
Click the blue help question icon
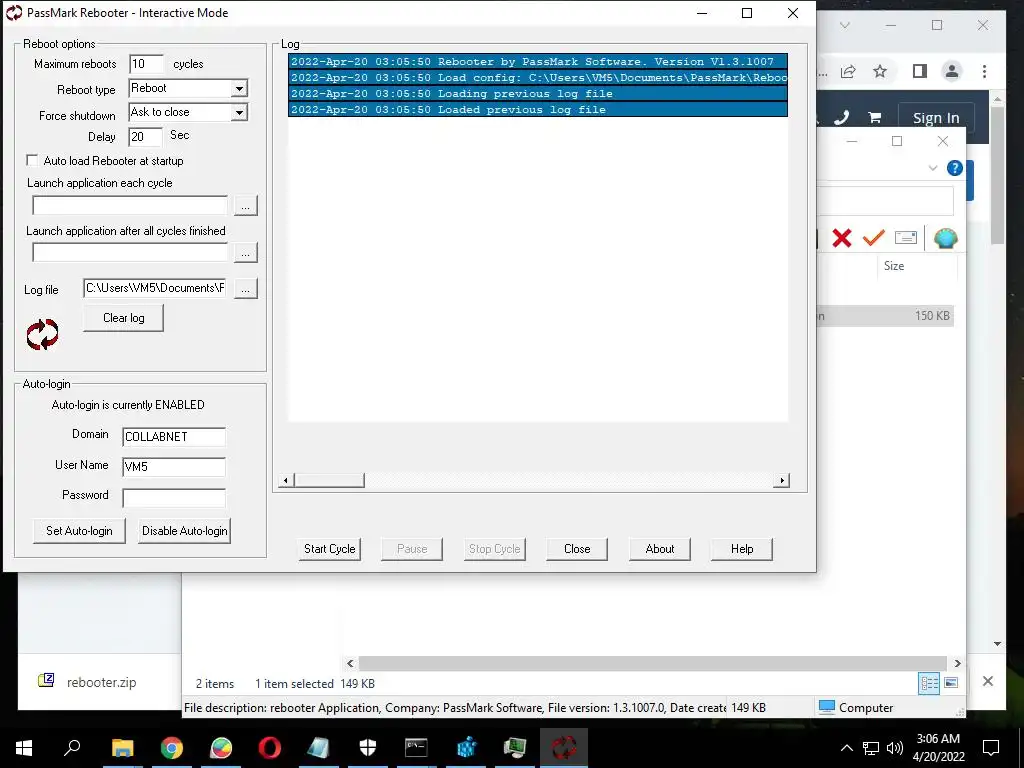(954, 168)
